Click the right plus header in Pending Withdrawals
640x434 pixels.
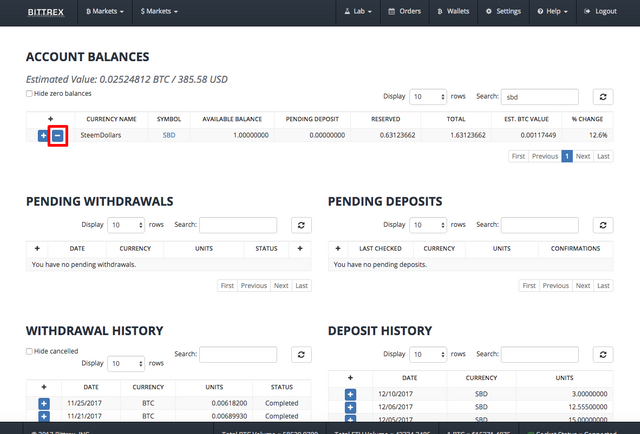[x=300, y=248]
